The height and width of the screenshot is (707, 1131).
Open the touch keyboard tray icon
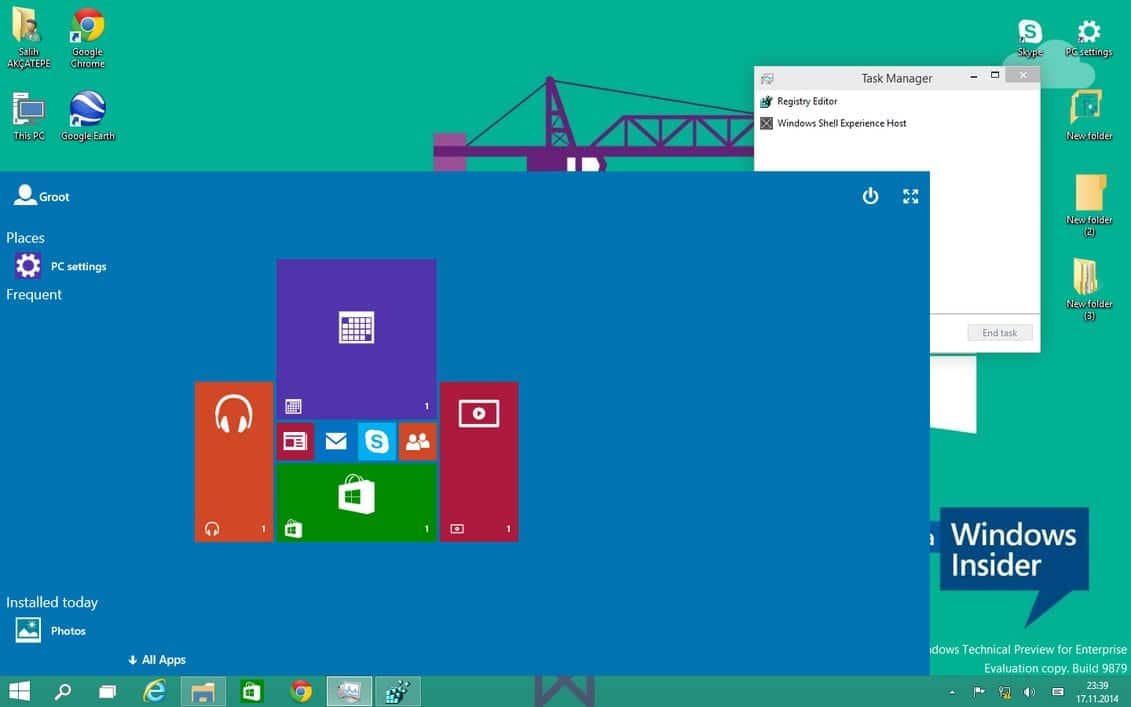pos(1058,692)
